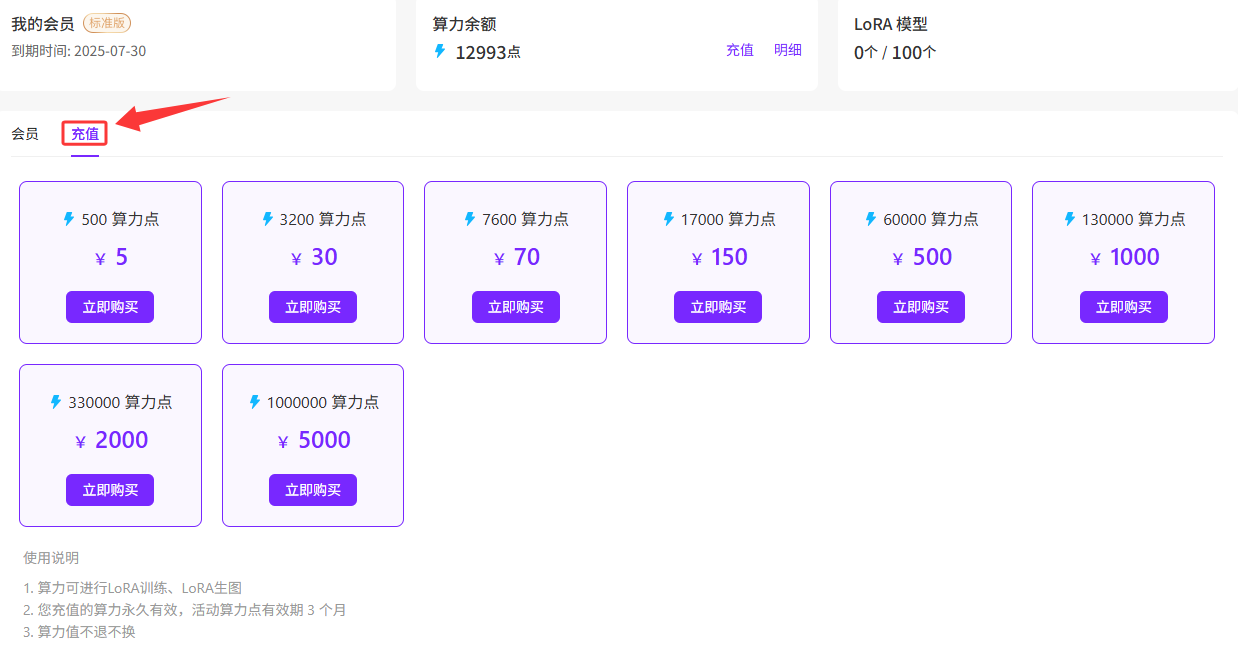Click lightning icon on 3200 算力点 card

coord(267,218)
